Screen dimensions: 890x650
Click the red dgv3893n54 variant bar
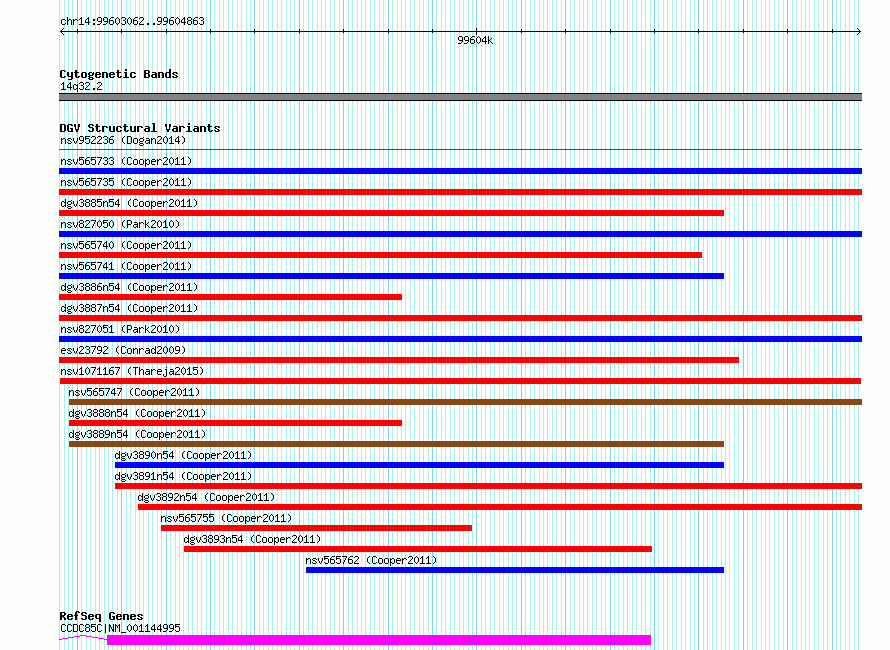point(418,549)
